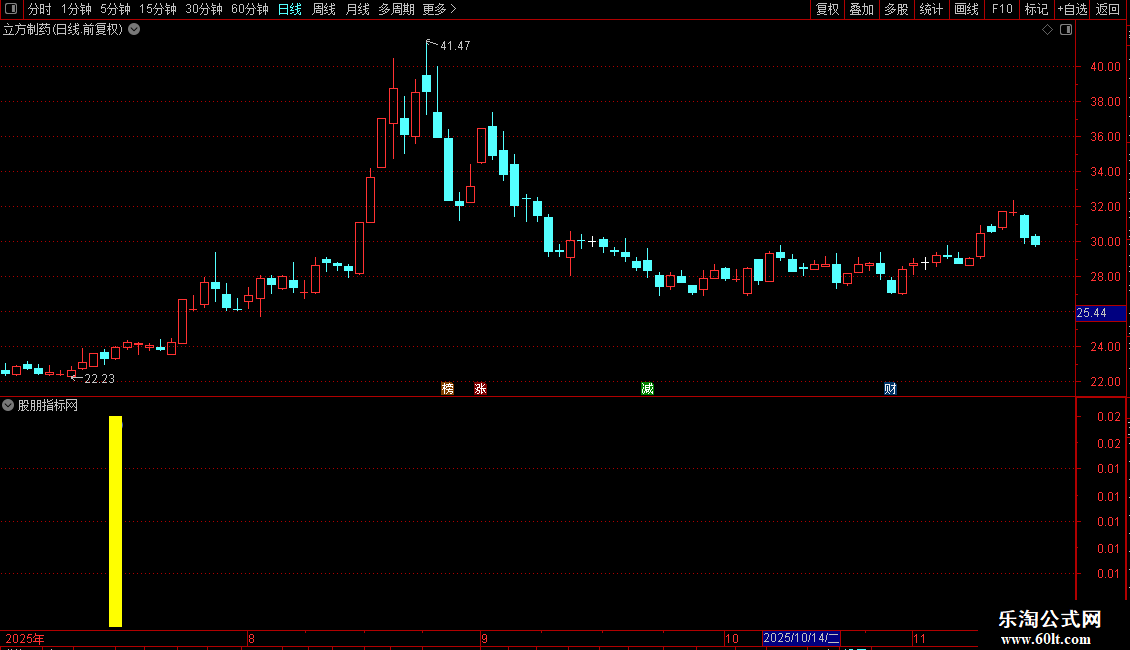Expand the 股朋指标网 indicator dropdown

coord(8,406)
